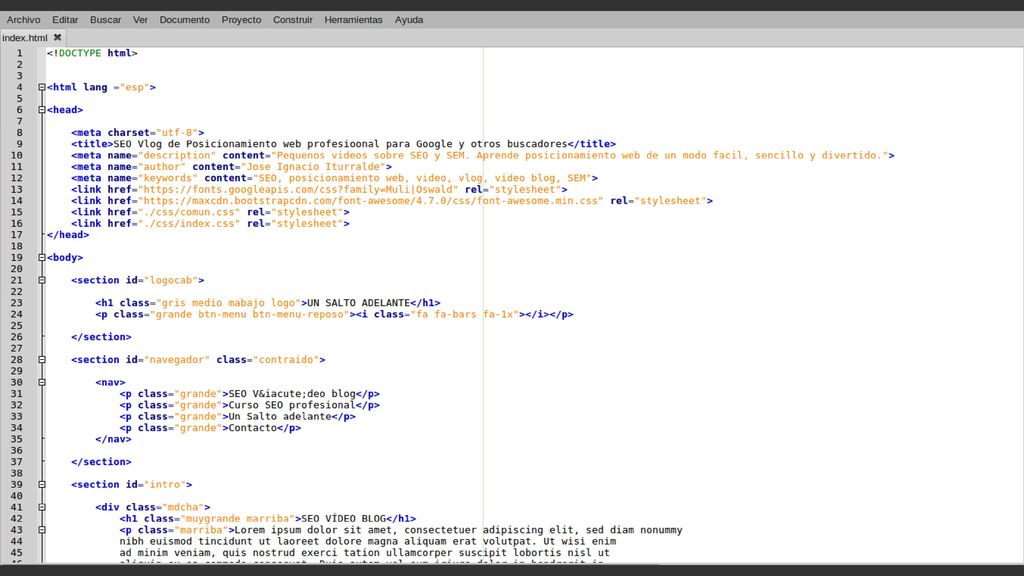
Task: Collapse the paragraph fold on line 43
Action: (42, 530)
